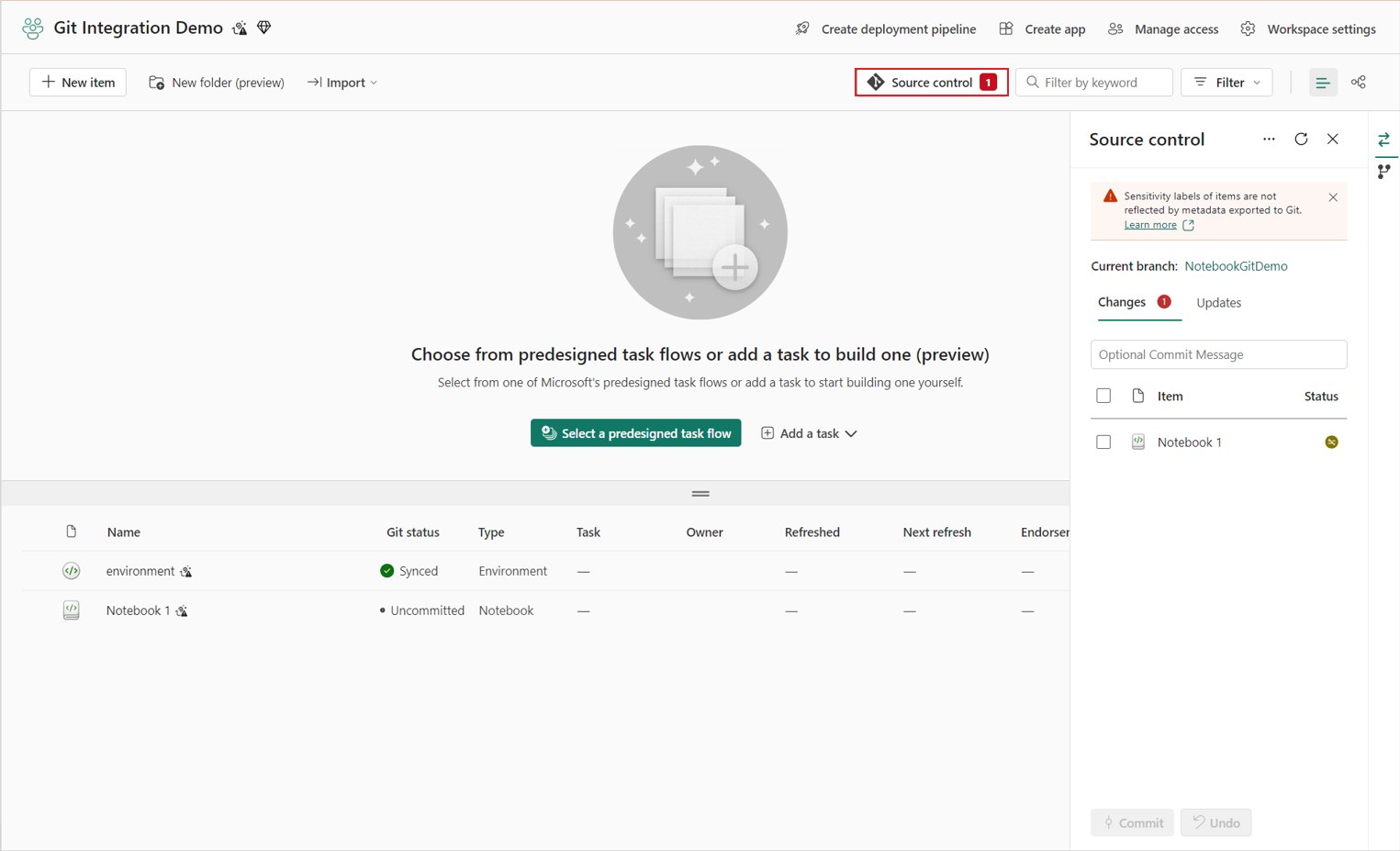Viewport: 1400px width, 851px height.
Task: Click the Create deployment pipeline link
Action: tap(899, 28)
